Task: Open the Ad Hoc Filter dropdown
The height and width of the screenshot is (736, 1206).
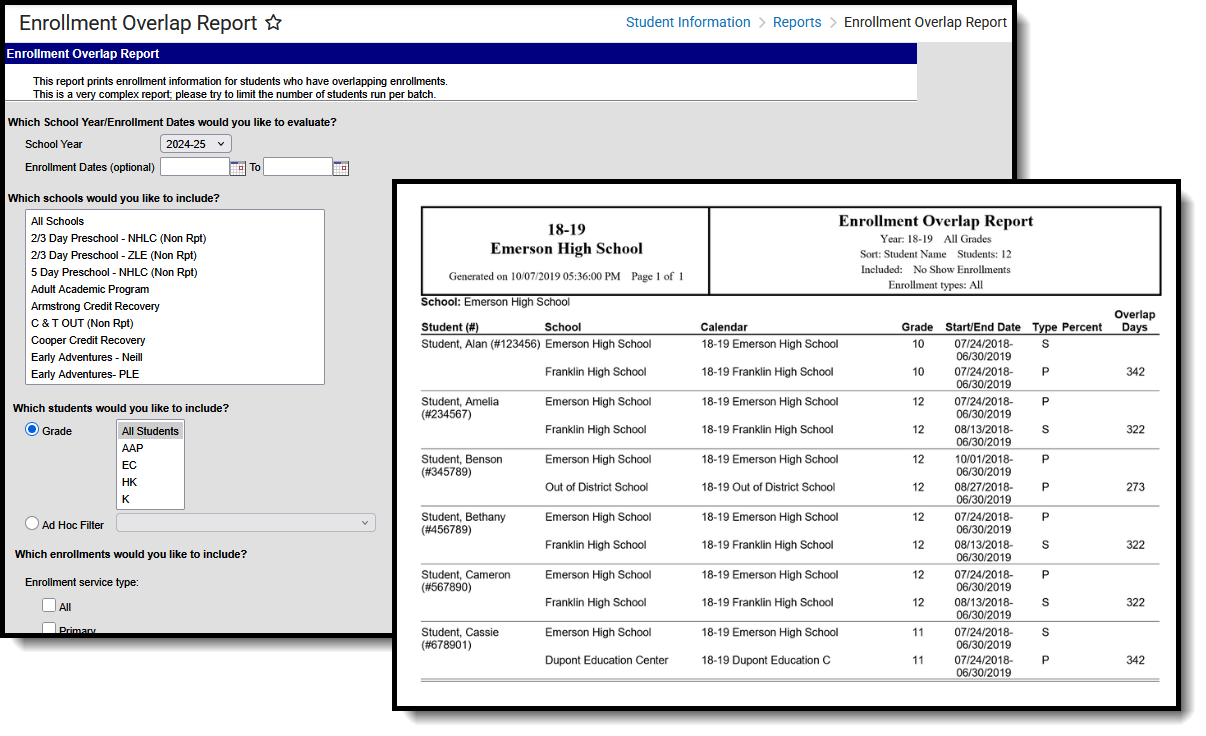Action: point(246,523)
